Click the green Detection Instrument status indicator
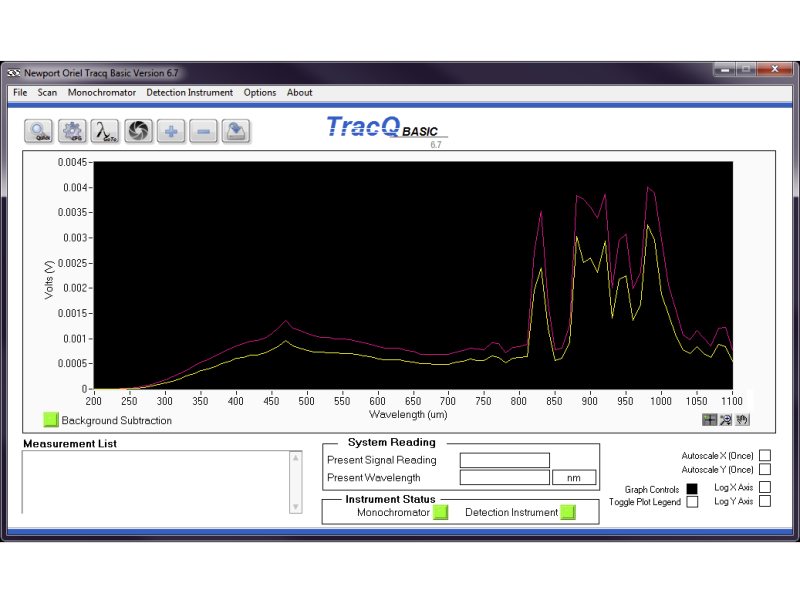This screenshot has width=800, height=600. 568,511
